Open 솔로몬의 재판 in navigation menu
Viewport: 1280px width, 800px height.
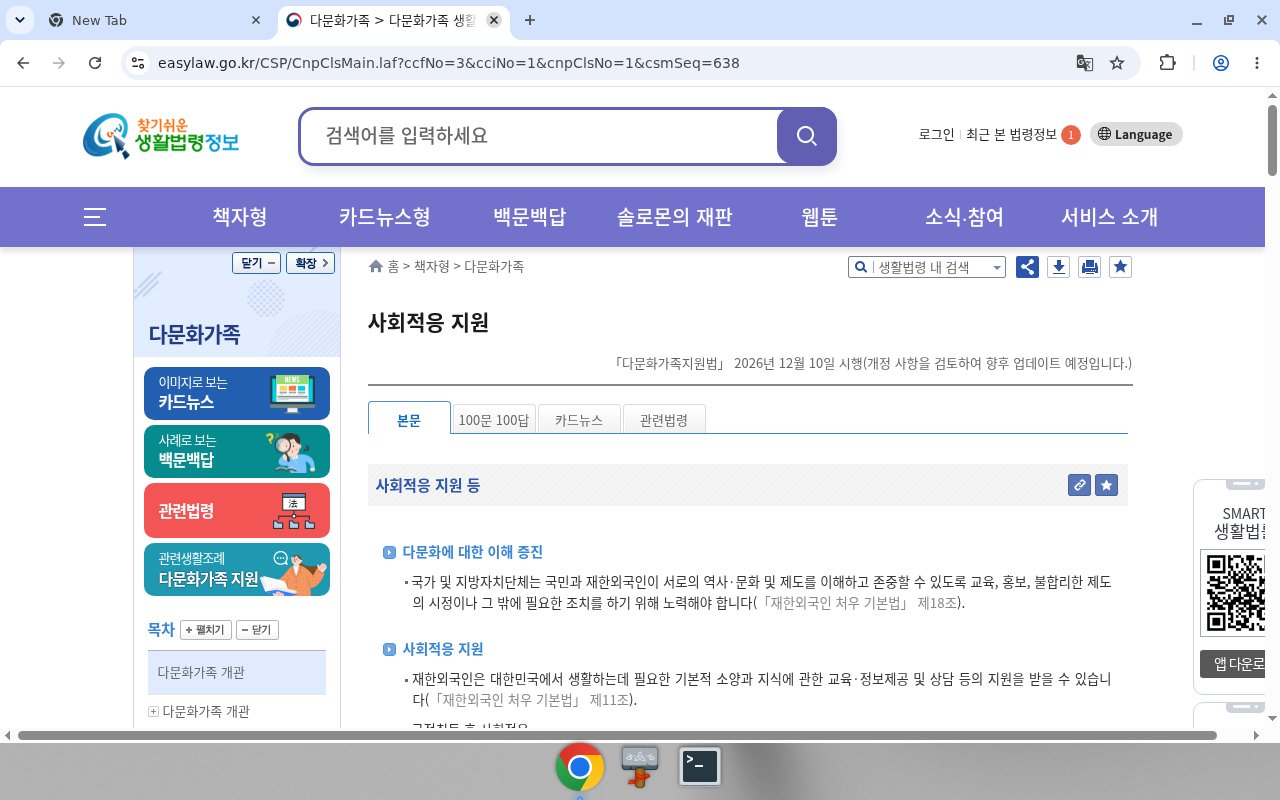point(675,217)
